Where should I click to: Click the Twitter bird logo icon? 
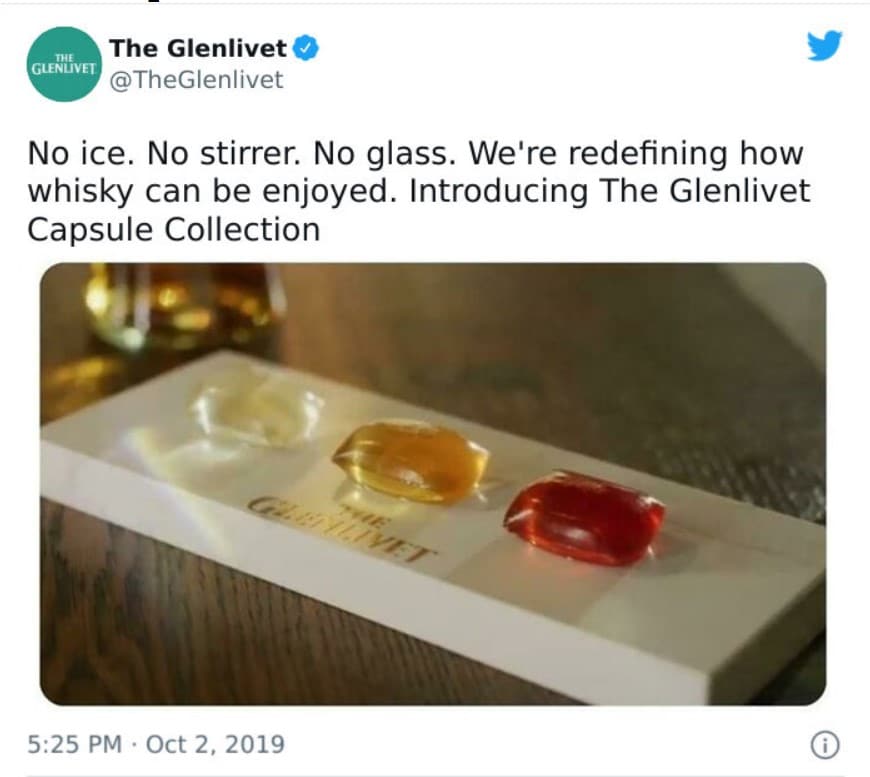(825, 46)
